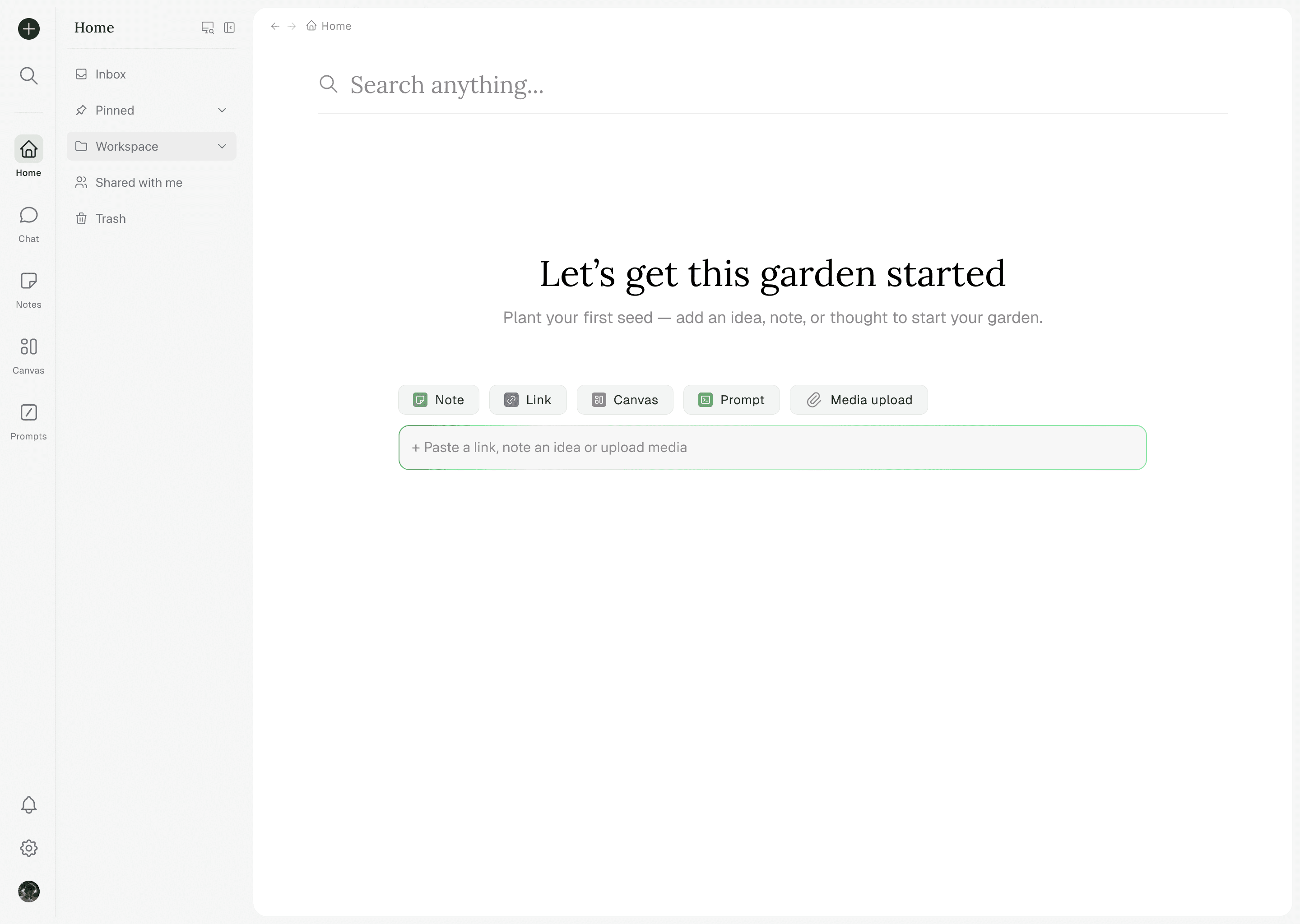Screen dimensions: 1300x924
Task: Open the Prompts section
Action: [x=28, y=421]
